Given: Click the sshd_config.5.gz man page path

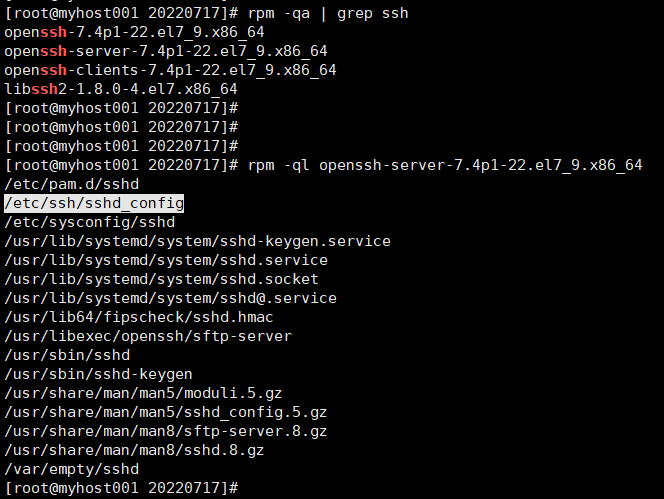Looking at the screenshot, I should tap(165, 411).
